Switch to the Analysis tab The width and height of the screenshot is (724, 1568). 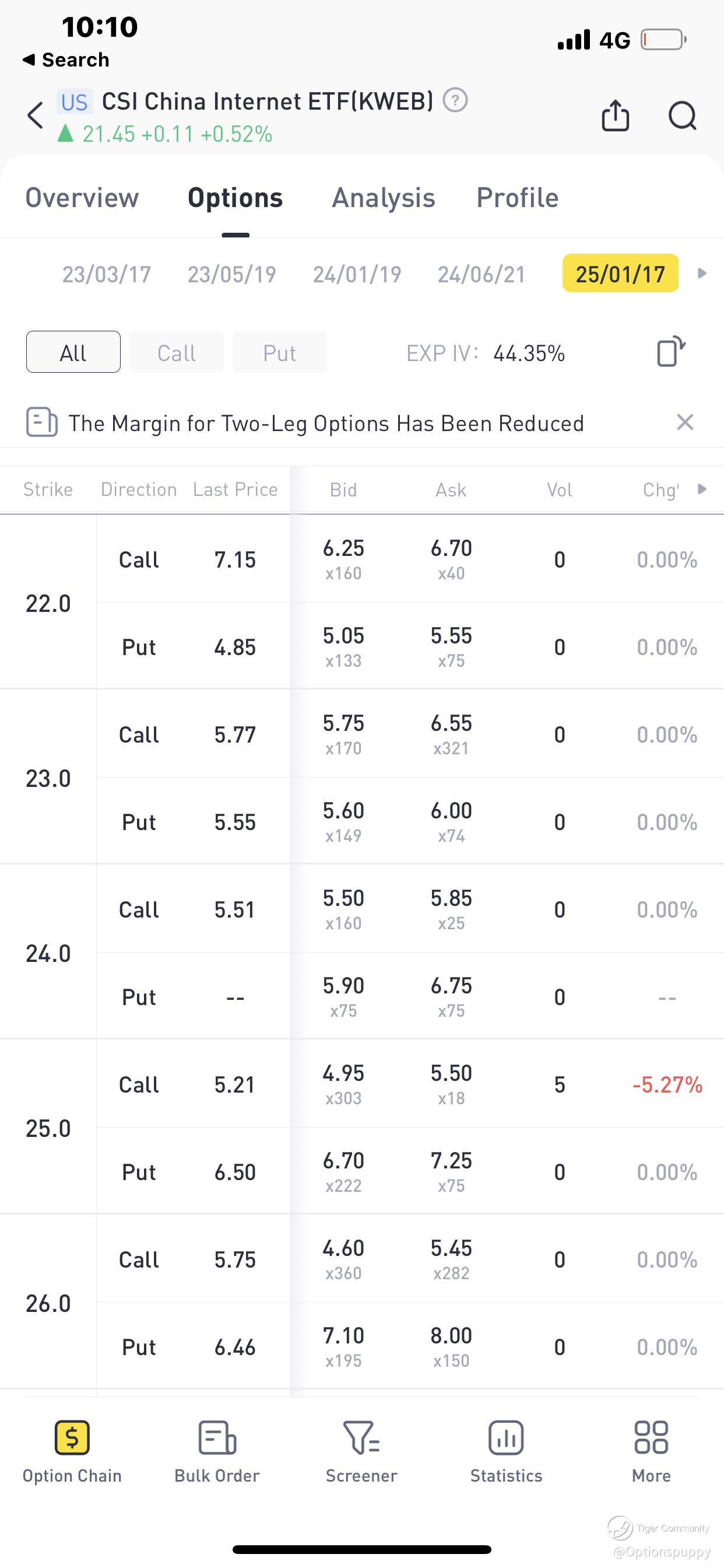click(384, 198)
